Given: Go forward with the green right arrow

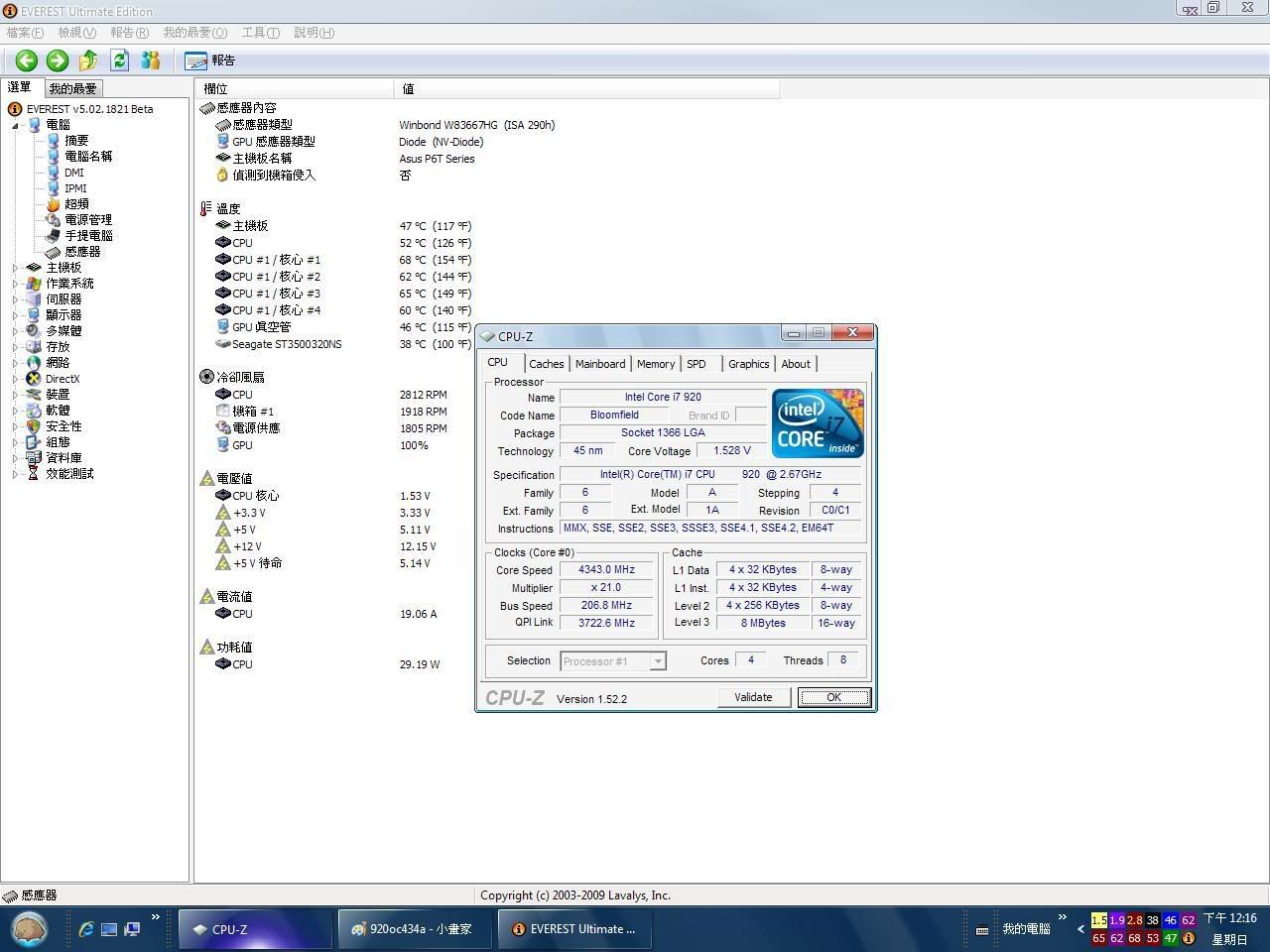Looking at the screenshot, I should point(58,60).
